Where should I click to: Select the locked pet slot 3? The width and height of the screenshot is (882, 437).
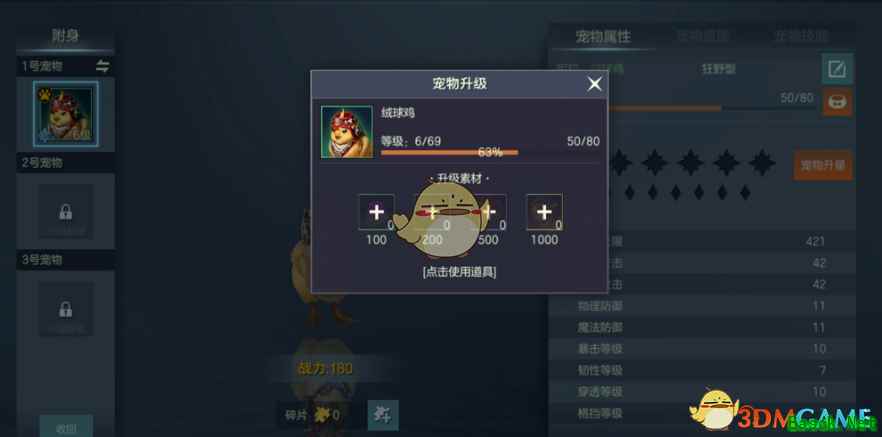[66, 309]
